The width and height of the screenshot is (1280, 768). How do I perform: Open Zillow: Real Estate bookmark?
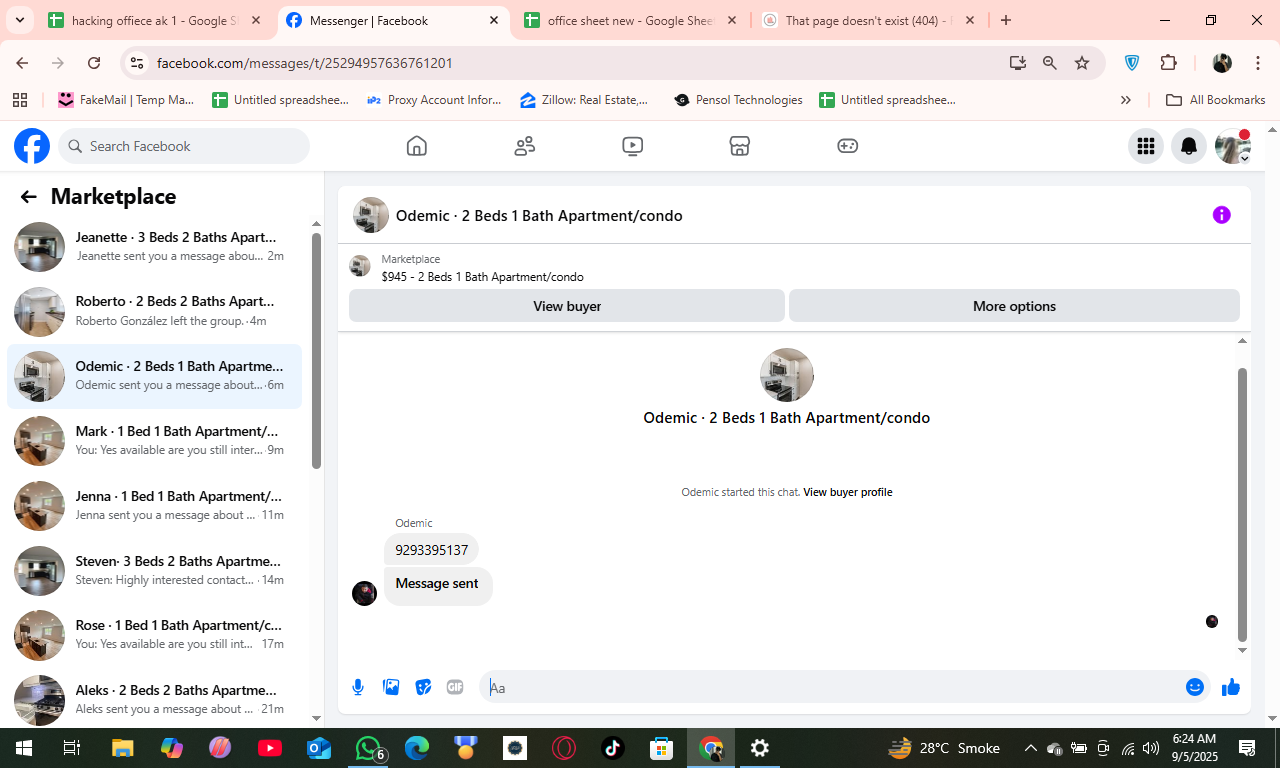coord(585,100)
